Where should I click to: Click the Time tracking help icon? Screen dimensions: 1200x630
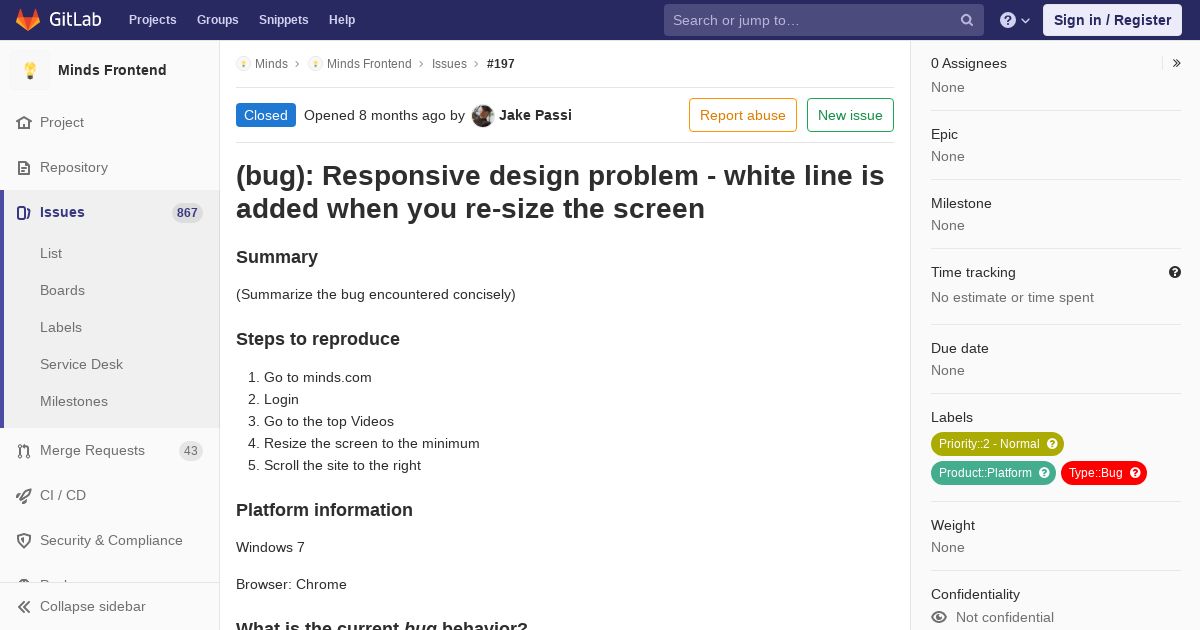(x=1175, y=272)
